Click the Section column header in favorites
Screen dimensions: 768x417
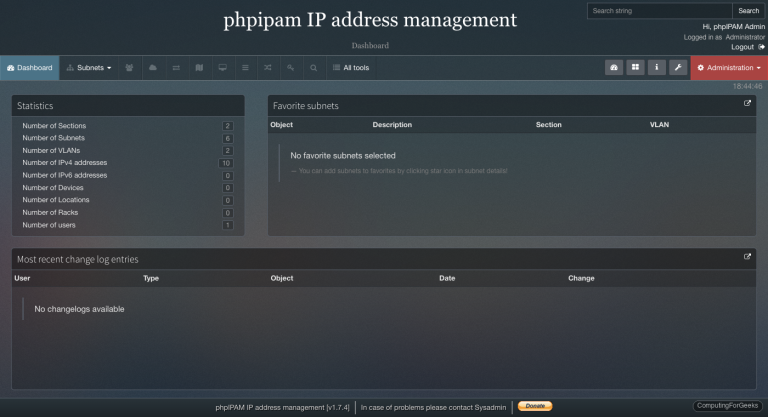[x=549, y=124]
